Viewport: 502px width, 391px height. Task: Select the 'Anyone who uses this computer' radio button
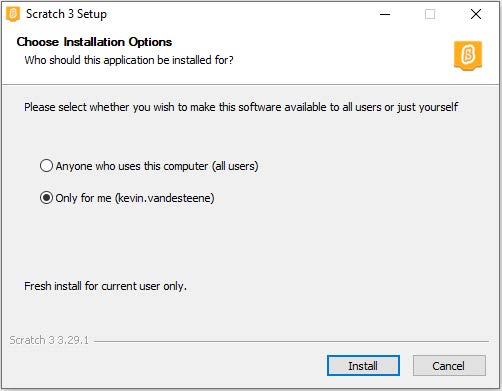pos(46,166)
